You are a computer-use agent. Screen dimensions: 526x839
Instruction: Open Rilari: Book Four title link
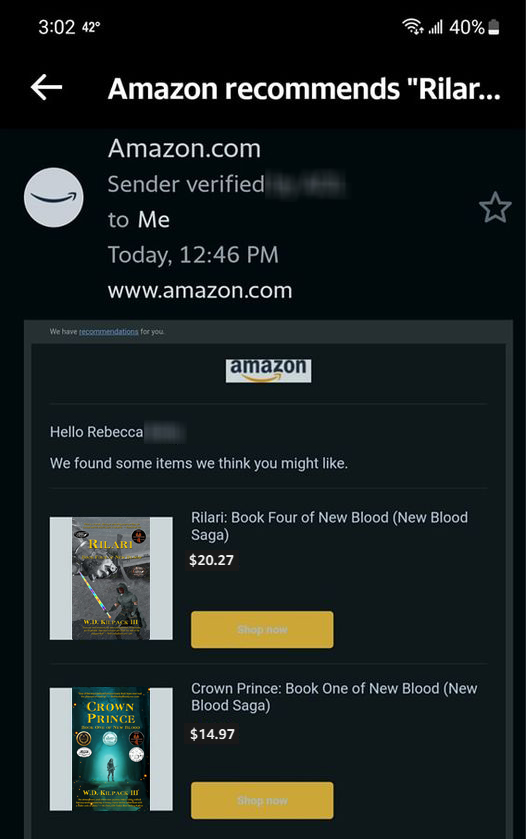[x=330, y=526]
